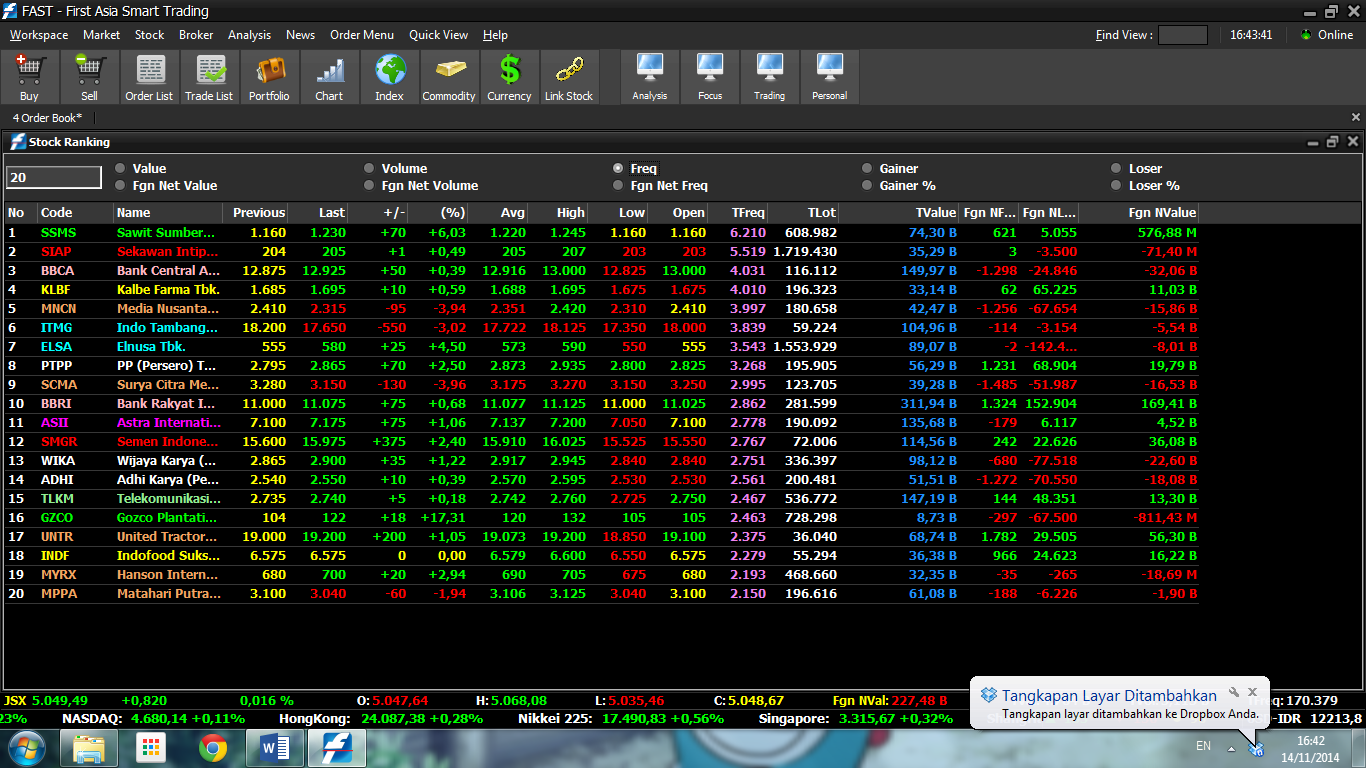Viewport: 1366px width, 768px height.
Task: Open the Chart toolbar icon
Action: tap(329, 78)
